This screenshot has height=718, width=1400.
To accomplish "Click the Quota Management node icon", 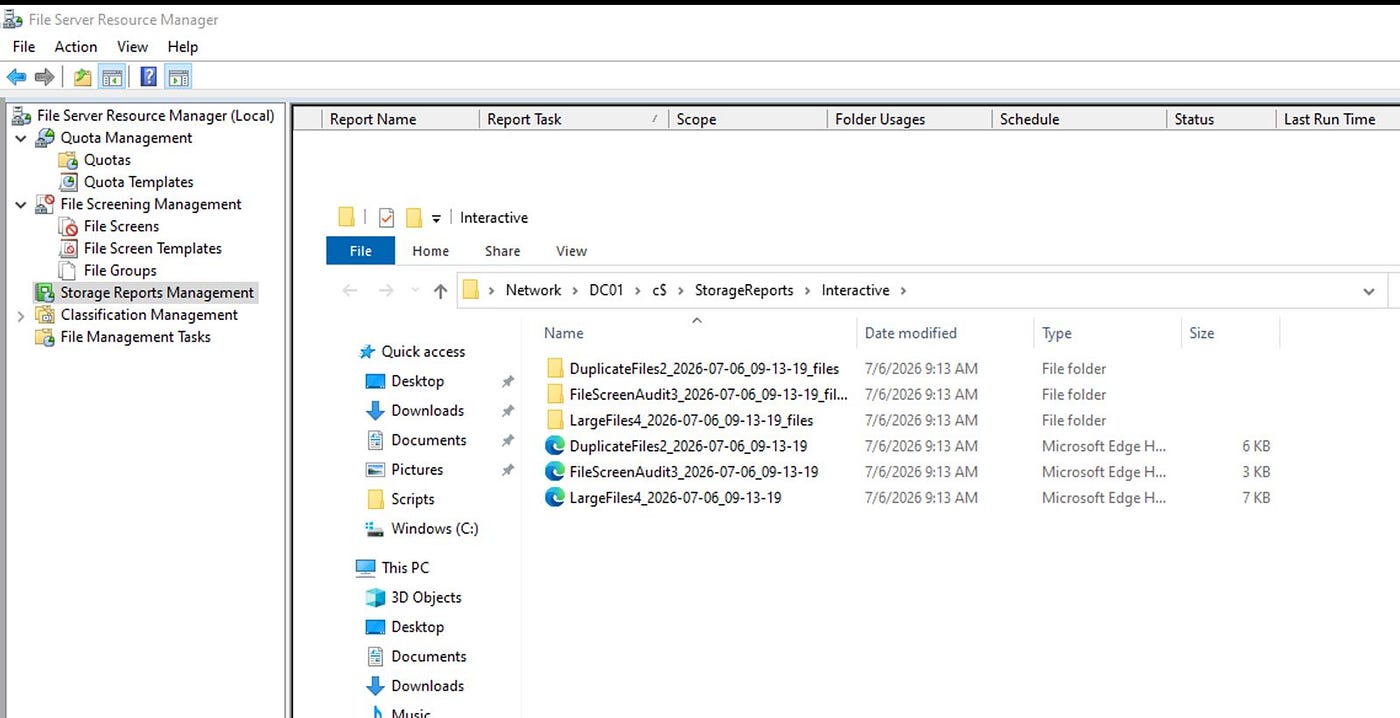I will pyautogui.click(x=45, y=138).
